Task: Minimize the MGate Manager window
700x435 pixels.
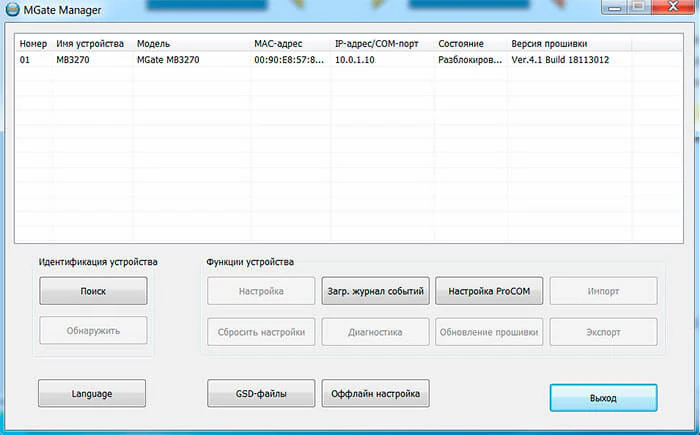Action: pyautogui.click(x=615, y=7)
